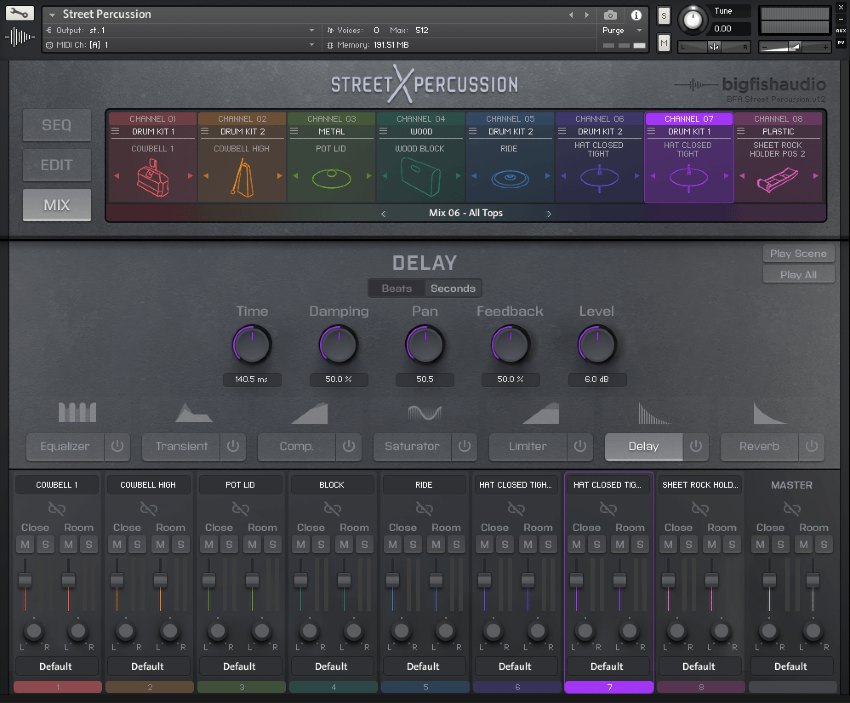This screenshot has width=850, height=703.
Task: Click the wrench settings icon
Action: (23, 15)
